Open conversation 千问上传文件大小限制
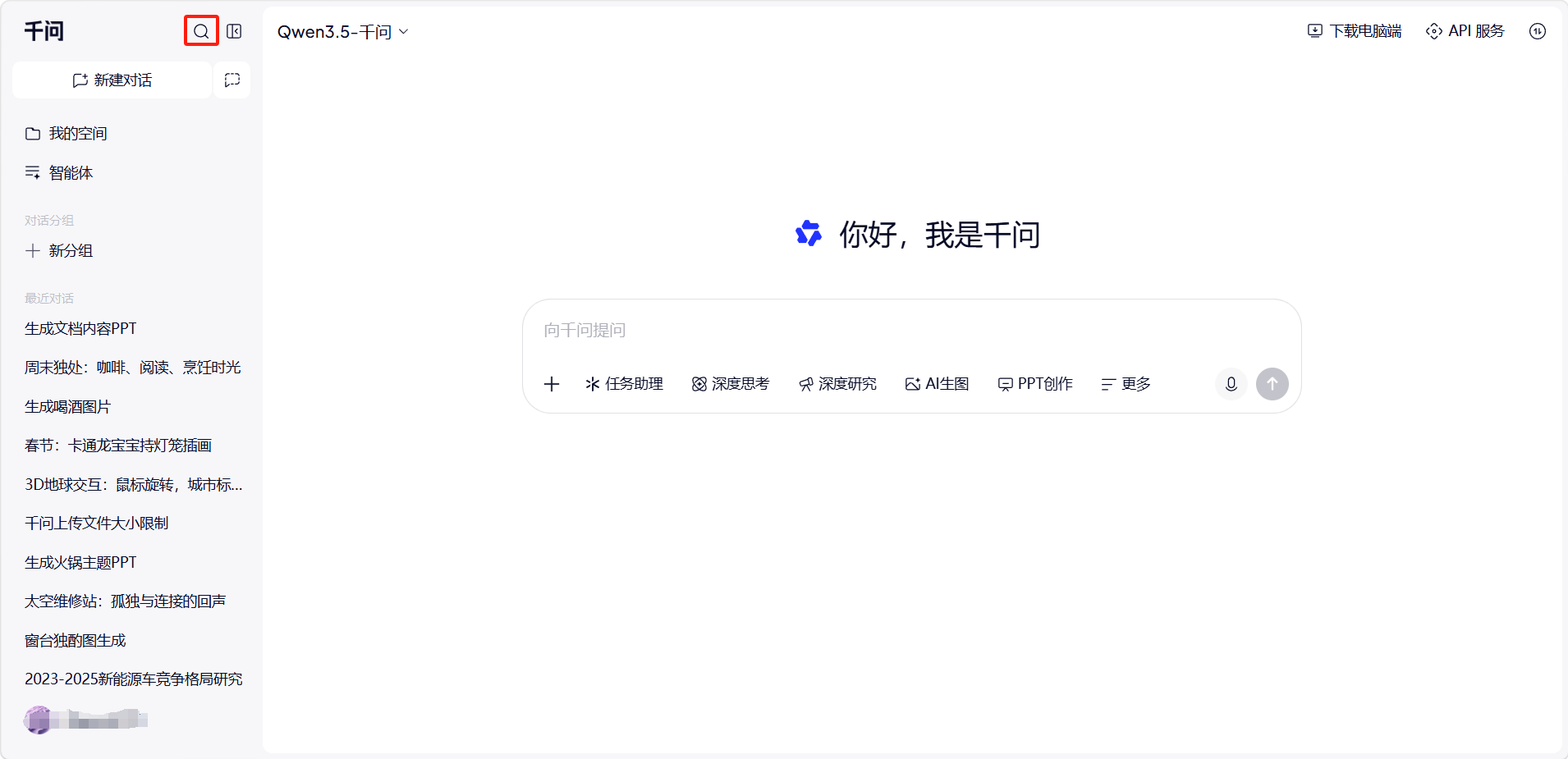The image size is (1568, 759). point(96,523)
